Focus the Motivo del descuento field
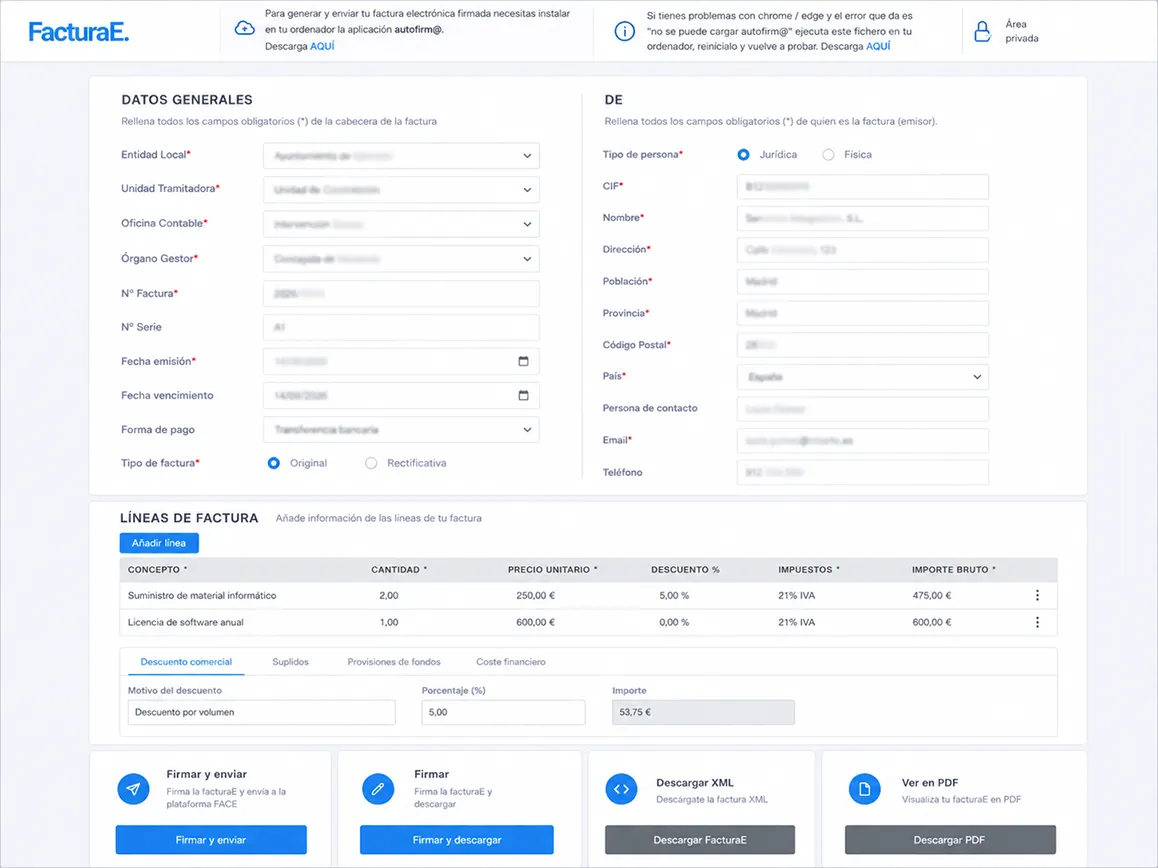The height and width of the screenshot is (868, 1158). point(261,712)
